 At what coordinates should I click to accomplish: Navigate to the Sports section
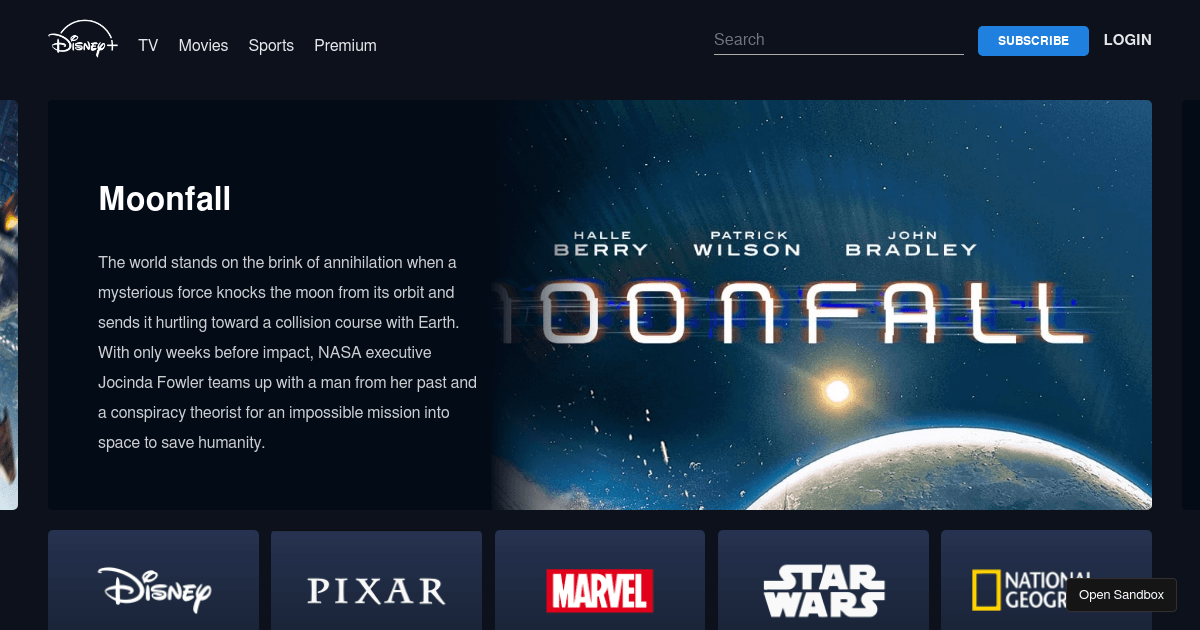click(271, 45)
